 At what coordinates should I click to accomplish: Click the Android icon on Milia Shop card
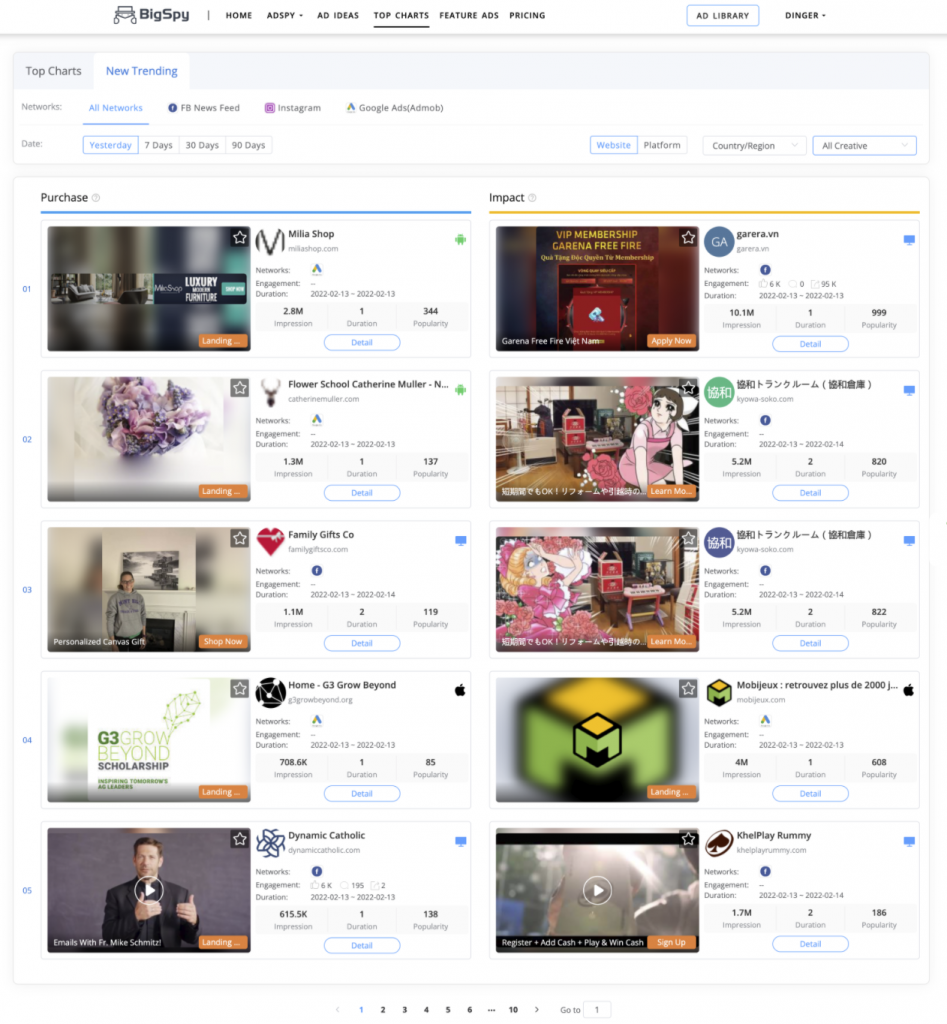pyautogui.click(x=460, y=240)
